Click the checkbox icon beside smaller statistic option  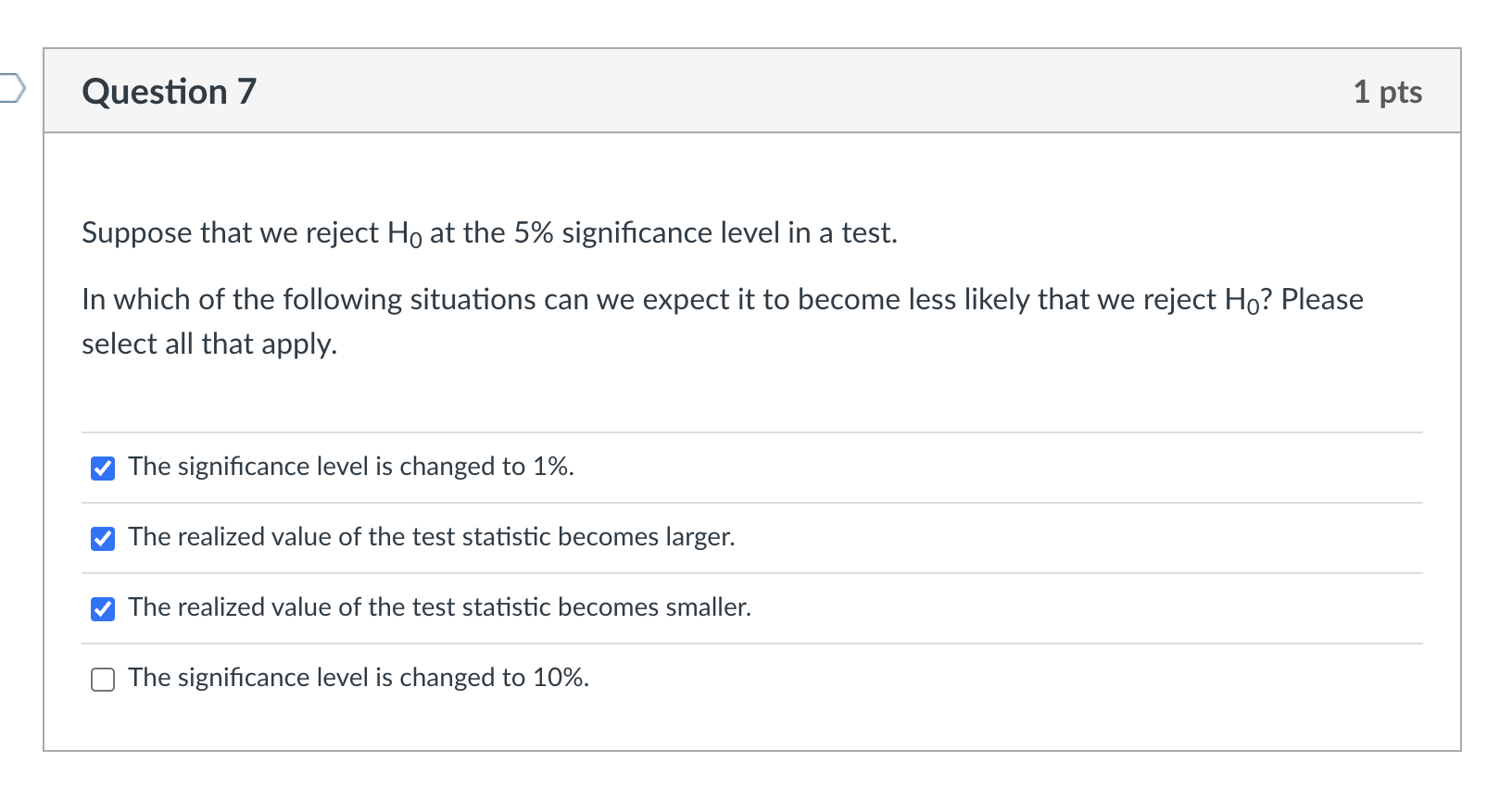click(102, 609)
